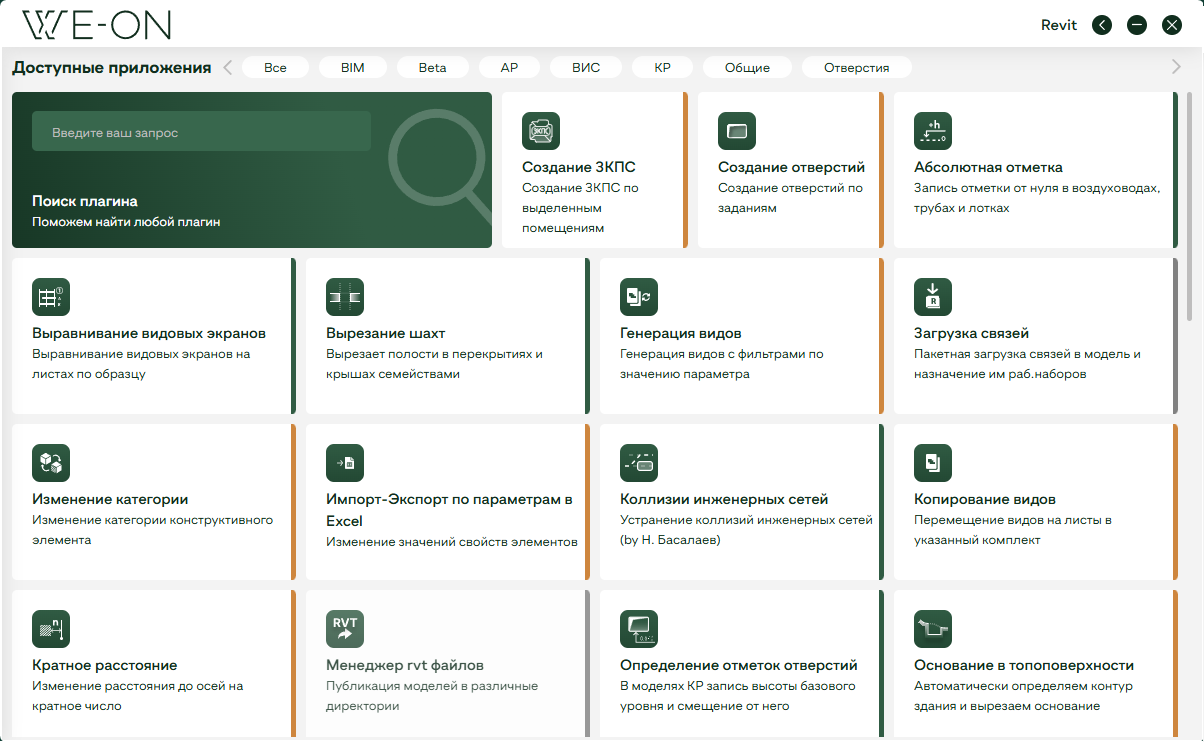1204x742 pixels.
Task: Open the Копирование видов icon
Action: click(933, 463)
